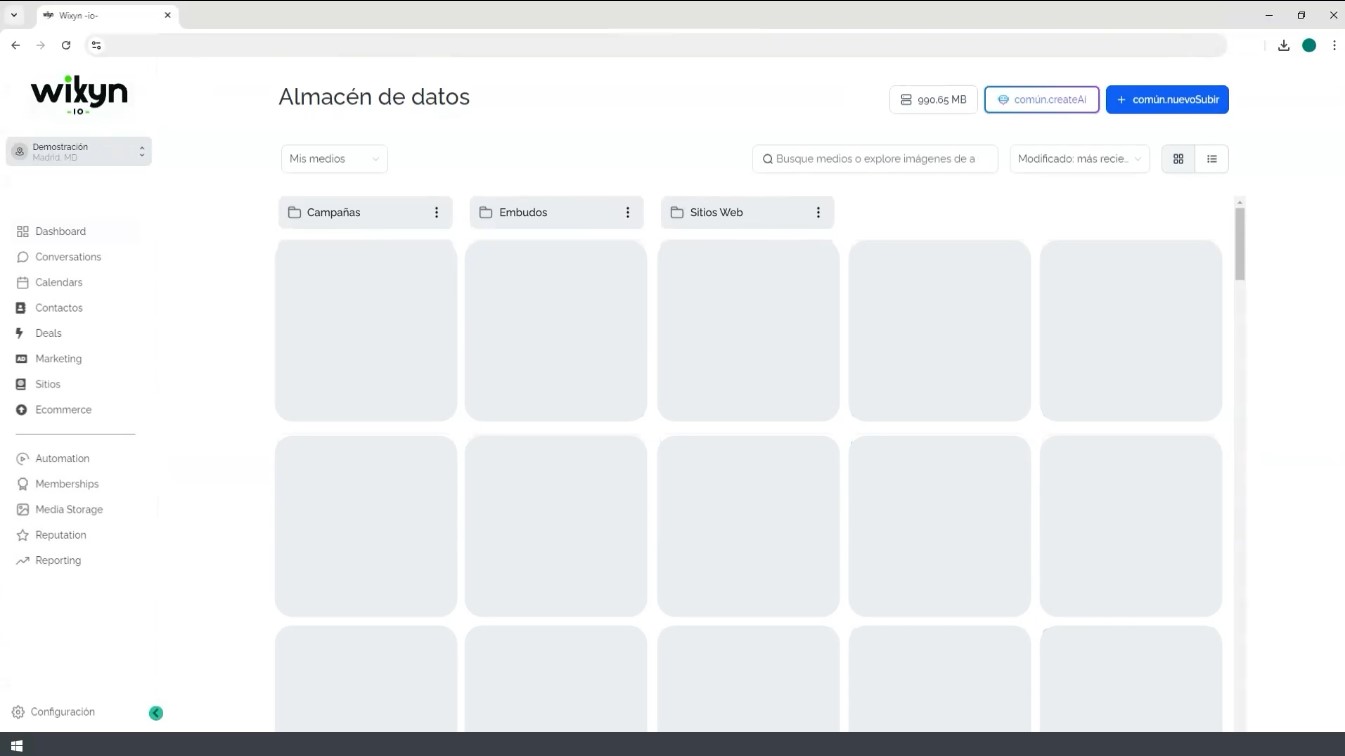Click the Reporting trend line icon
The image size is (1345, 756).
[22, 560]
